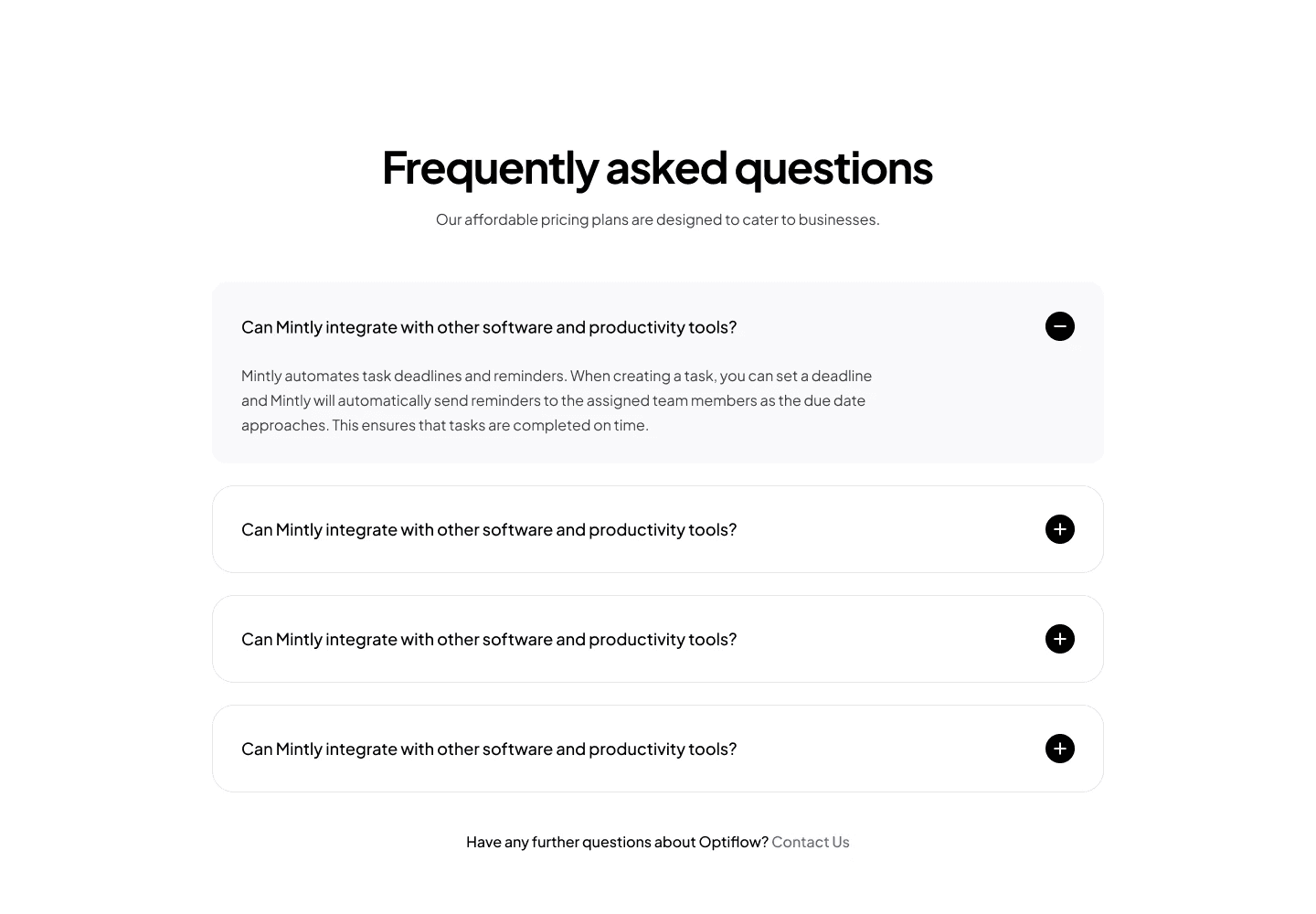
Task: Click the minus symbol on the open question
Action: [1060, 326]
